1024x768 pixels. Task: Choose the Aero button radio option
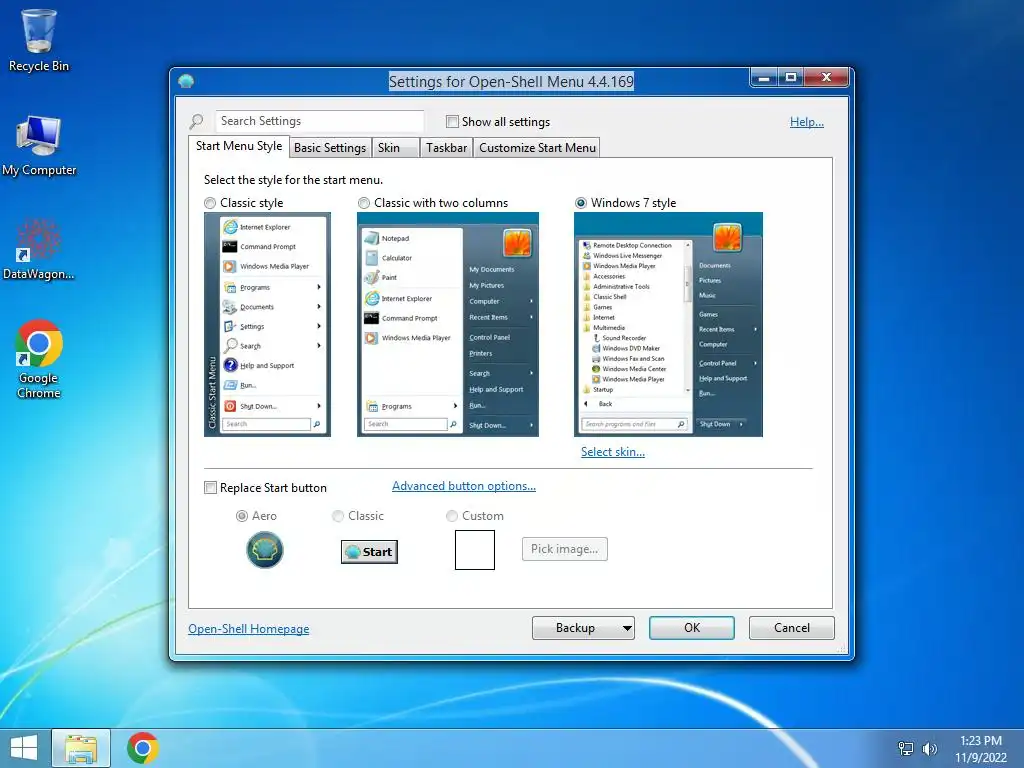242,516
